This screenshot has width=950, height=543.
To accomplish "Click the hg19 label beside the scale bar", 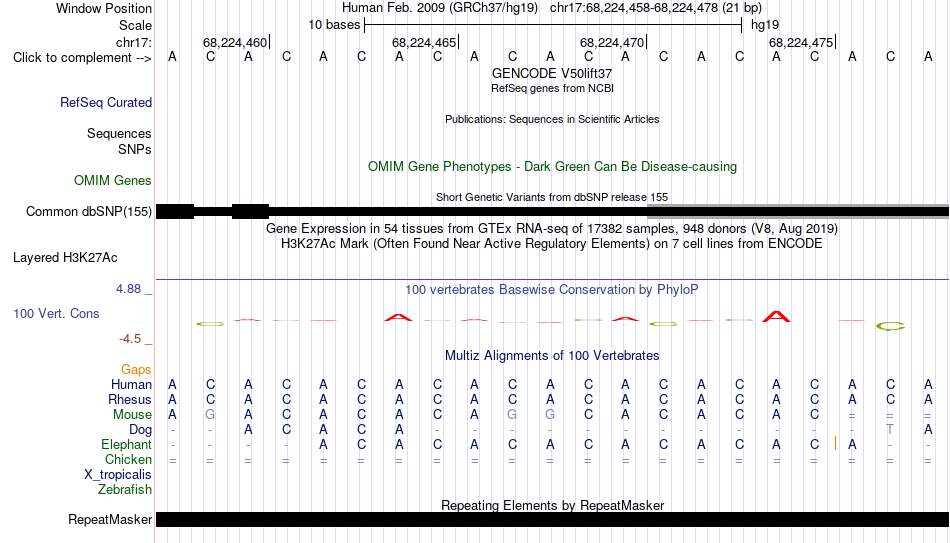I will click(765, 25).
